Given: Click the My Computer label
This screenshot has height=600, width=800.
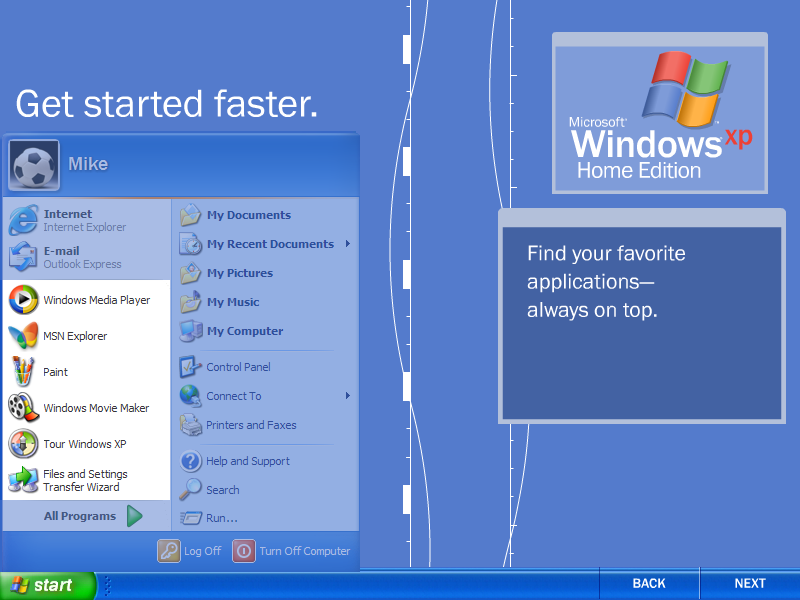Looking at the screenshot, I should click(245, 331).
